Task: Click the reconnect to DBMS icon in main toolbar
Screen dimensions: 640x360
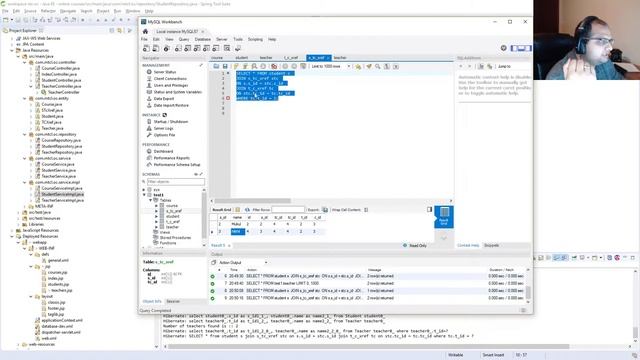Action: click(x=238, y=49)
